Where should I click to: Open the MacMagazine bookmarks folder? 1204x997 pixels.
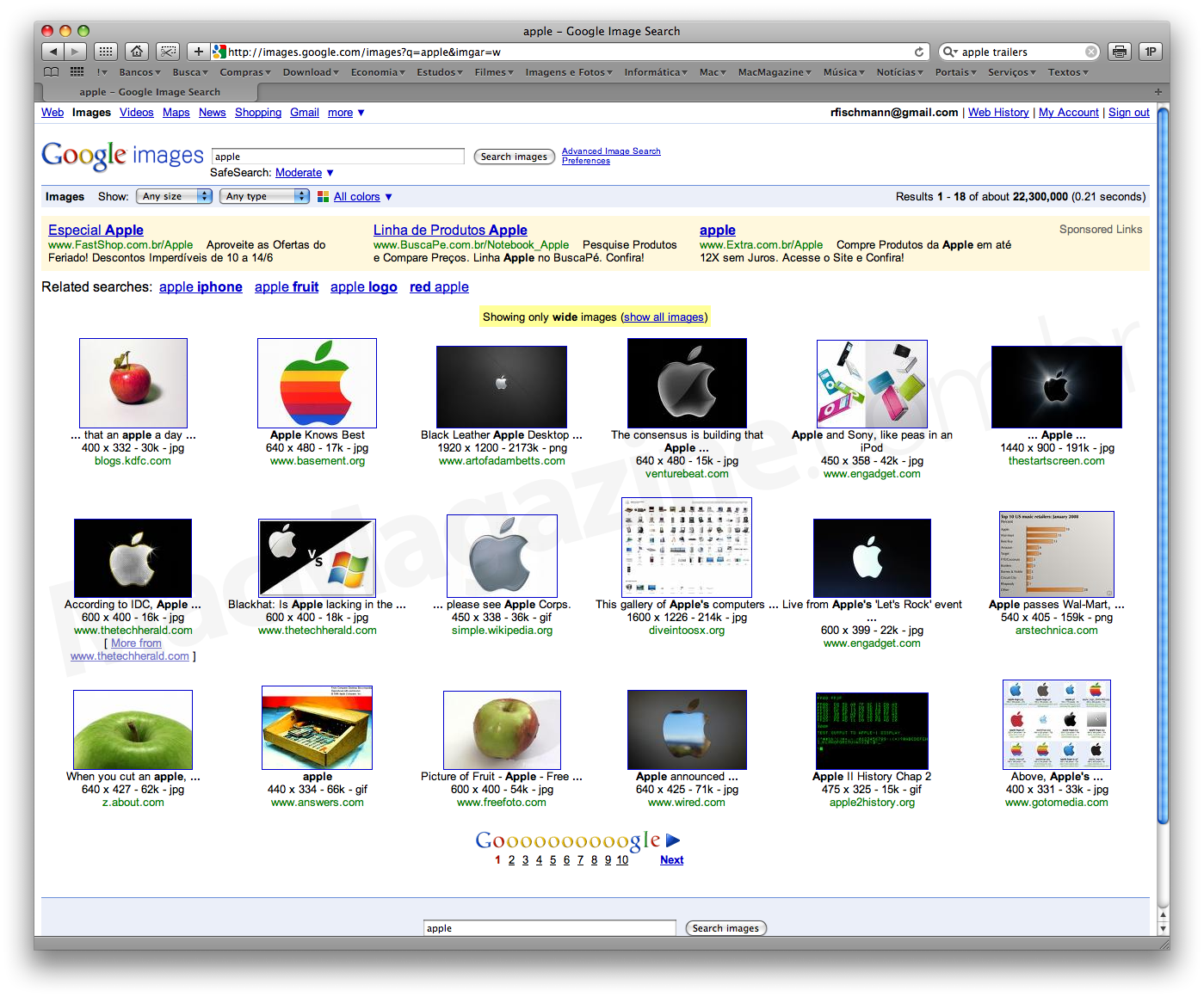click(775, 72)
